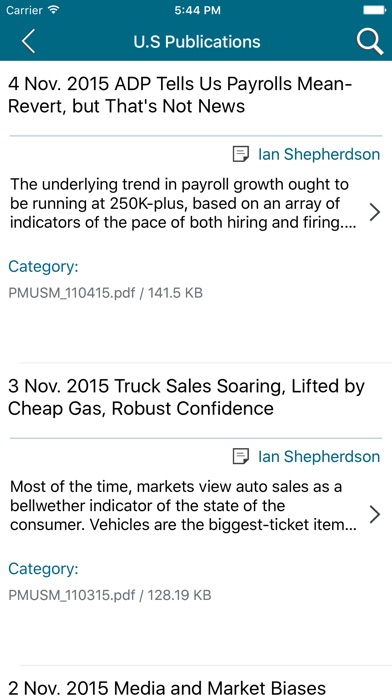Open first Ian Shepherdson author link
Viewport: 392px width, 696px height.
coord(319,154)
